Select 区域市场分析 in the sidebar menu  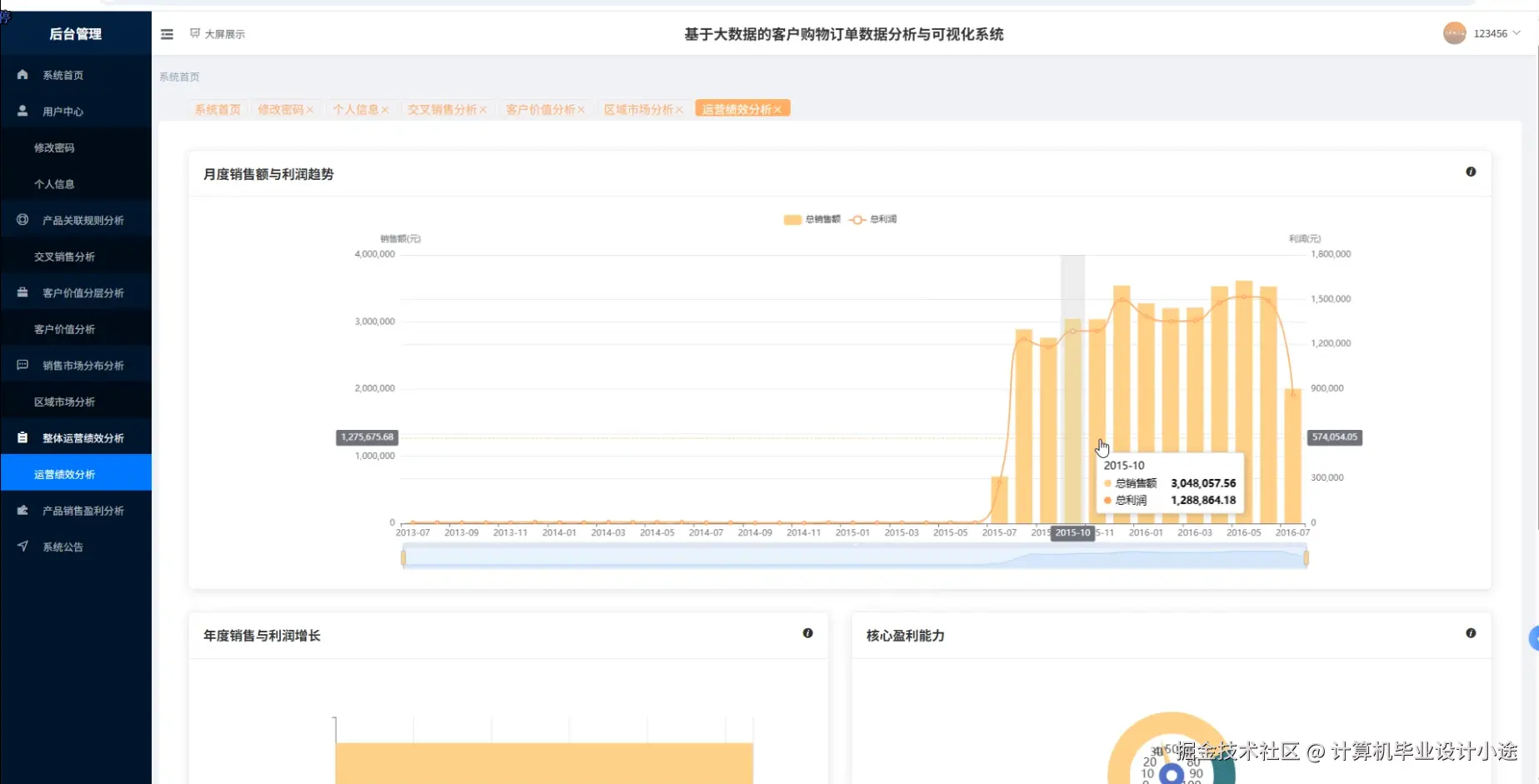pos(76,402)
